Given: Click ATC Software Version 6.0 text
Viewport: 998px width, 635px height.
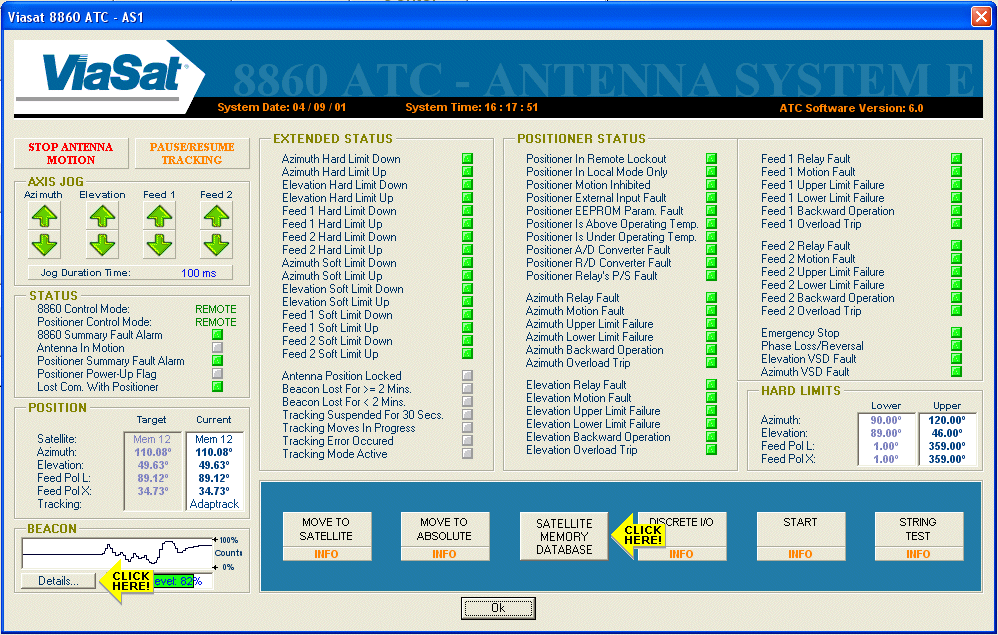Looking at the screenshot, I should (851, 108).
